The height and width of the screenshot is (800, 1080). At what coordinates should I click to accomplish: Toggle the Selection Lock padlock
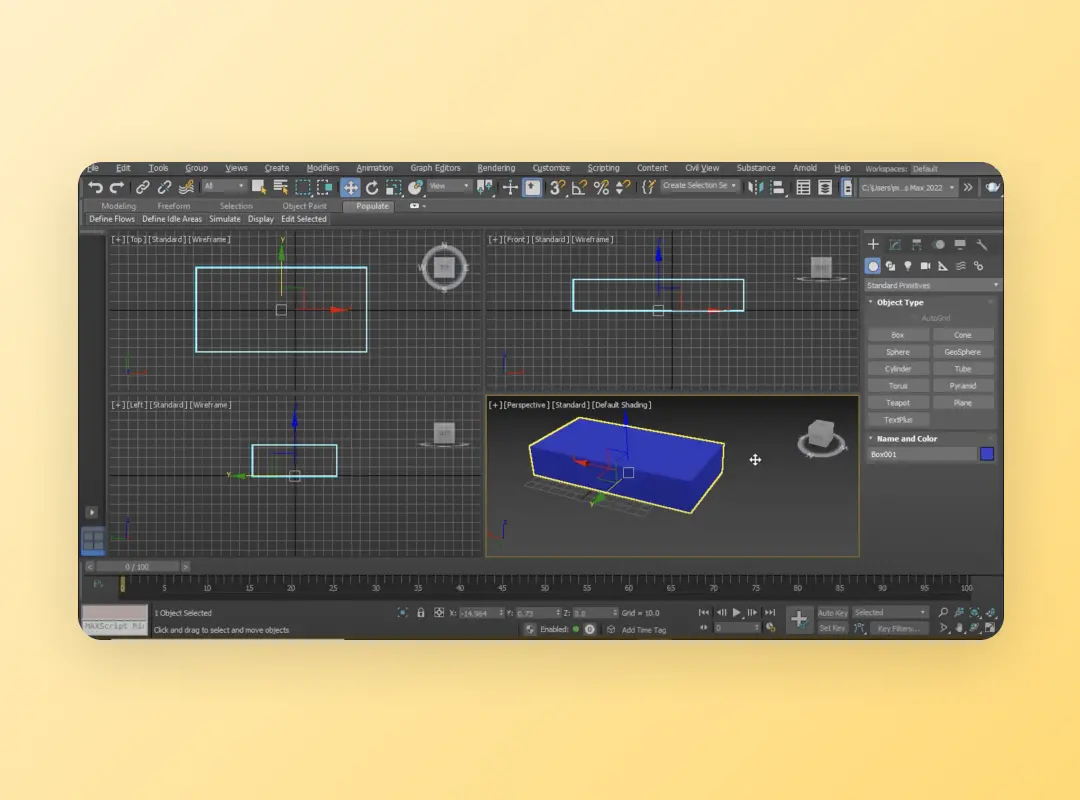point(421,613)
